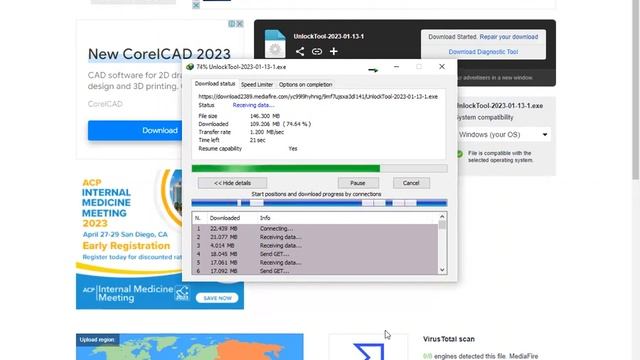Click the plus icon to save file to account
Image resolution: width=640 pixels, height=360 pixels.
[x=333, y=51]
